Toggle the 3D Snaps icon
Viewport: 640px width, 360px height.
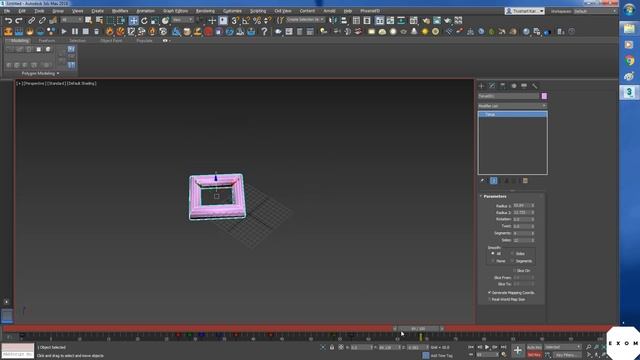click(x=235, y=20)
